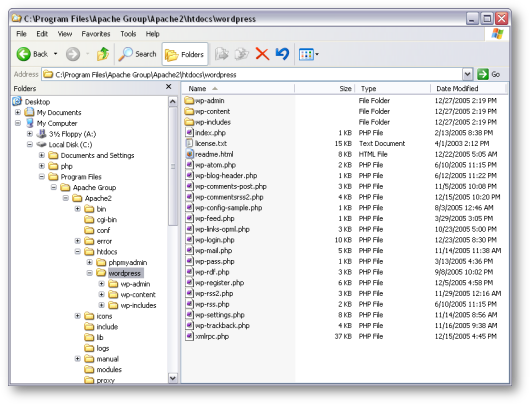Collapse the My Computer tree node
This screenshot has width=530, height=404.
tap(18, 123)
